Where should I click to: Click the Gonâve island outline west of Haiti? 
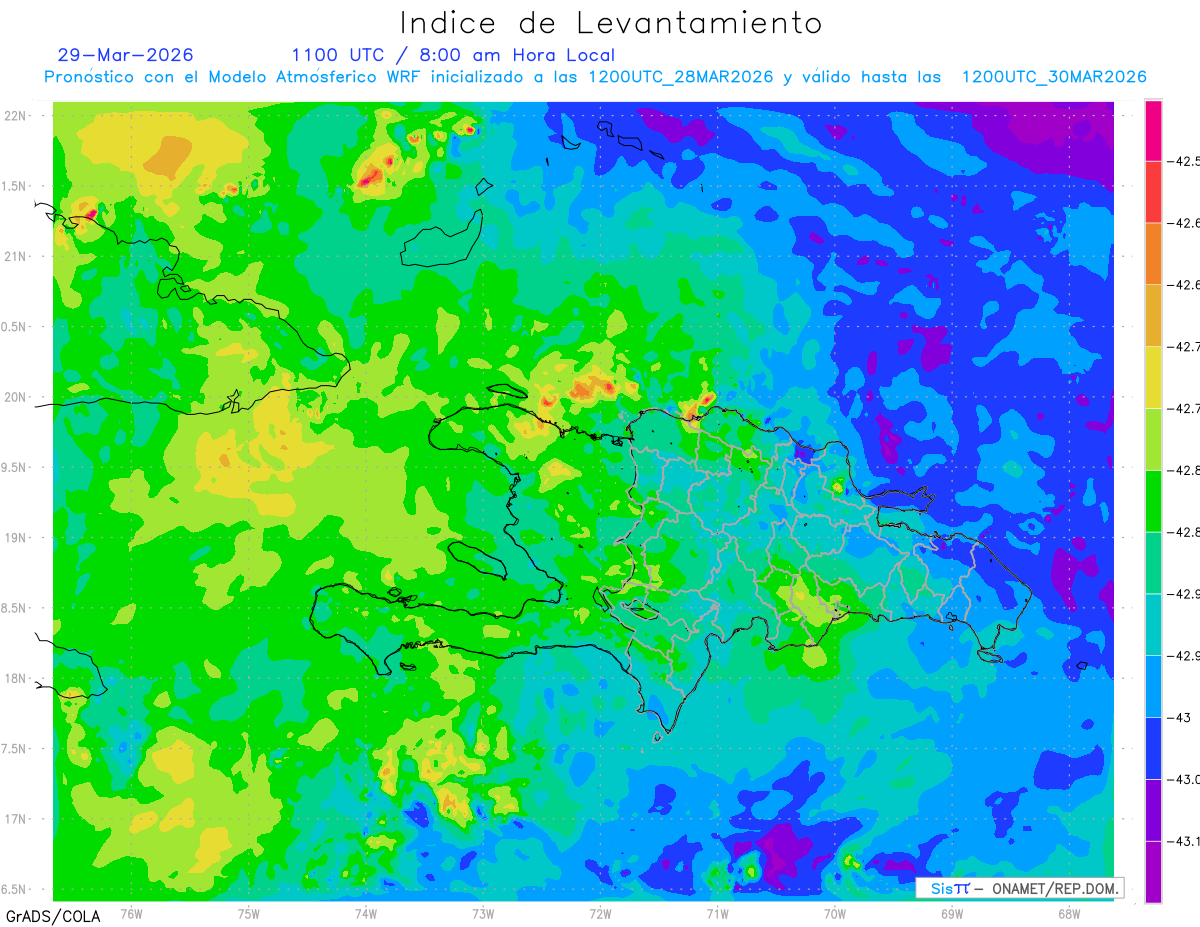point(482,557)
